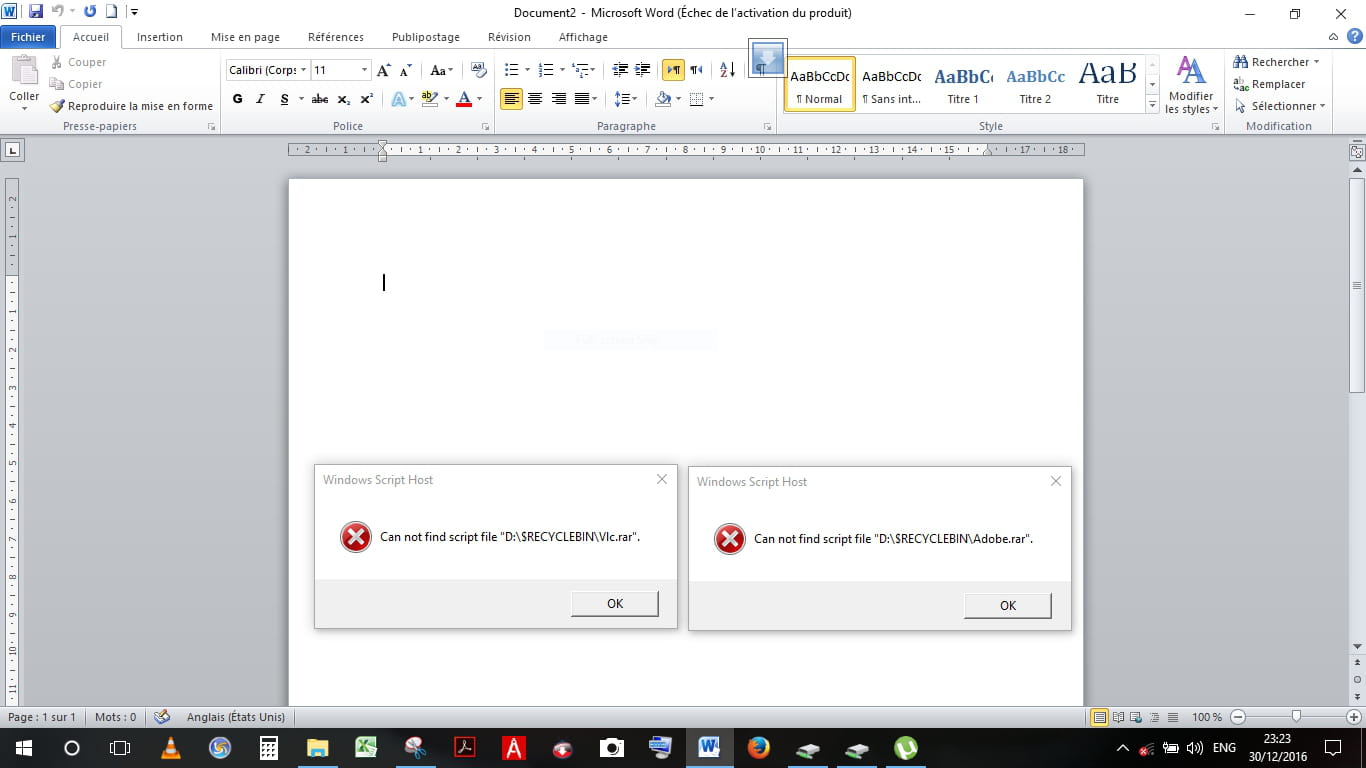1366x768 pixels.
Task: Minimize the ribbon with the caret icon
Action: pyautogui.click(x=1335, y=37)
